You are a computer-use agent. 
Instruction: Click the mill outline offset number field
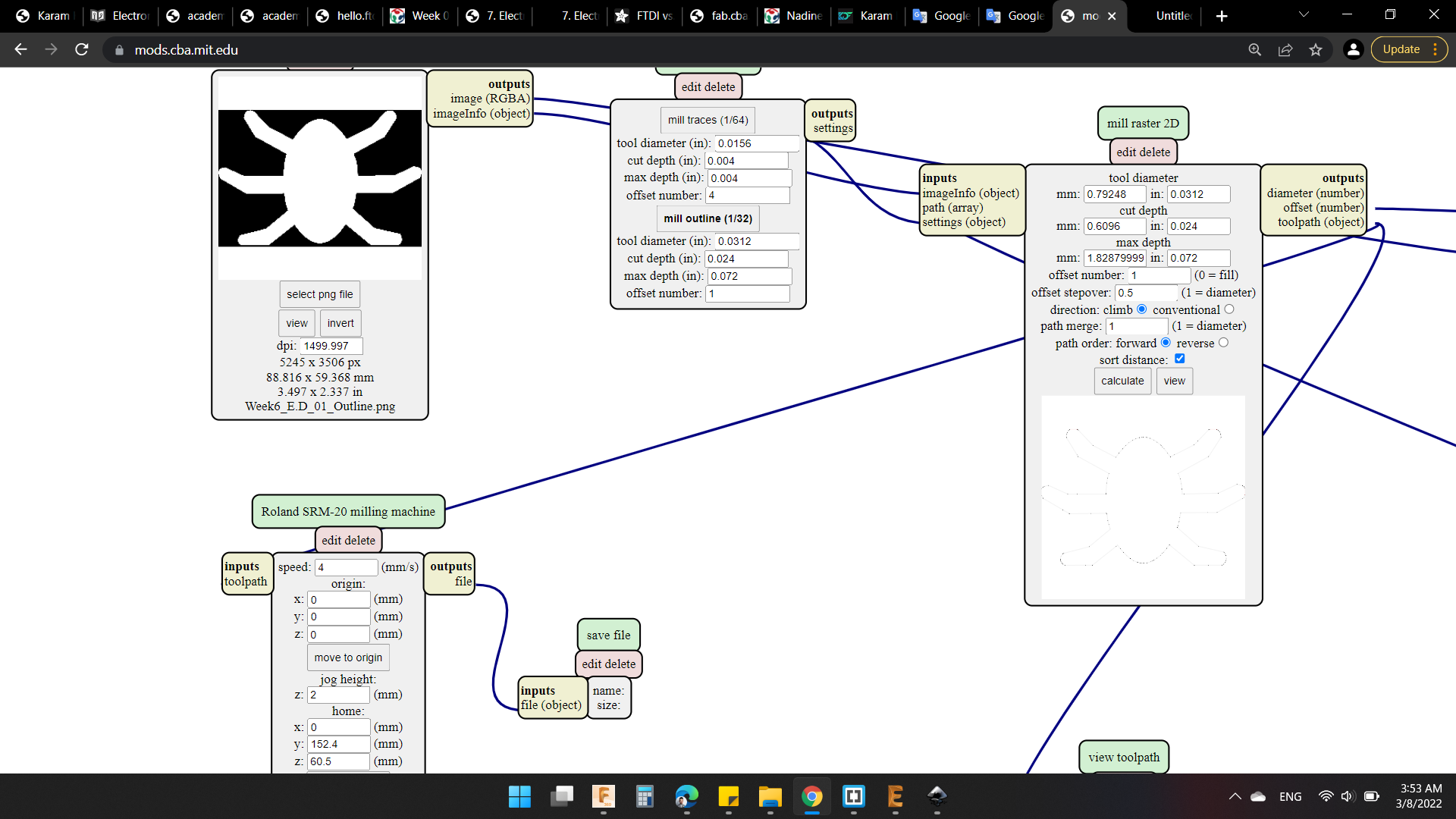[748, 293]
